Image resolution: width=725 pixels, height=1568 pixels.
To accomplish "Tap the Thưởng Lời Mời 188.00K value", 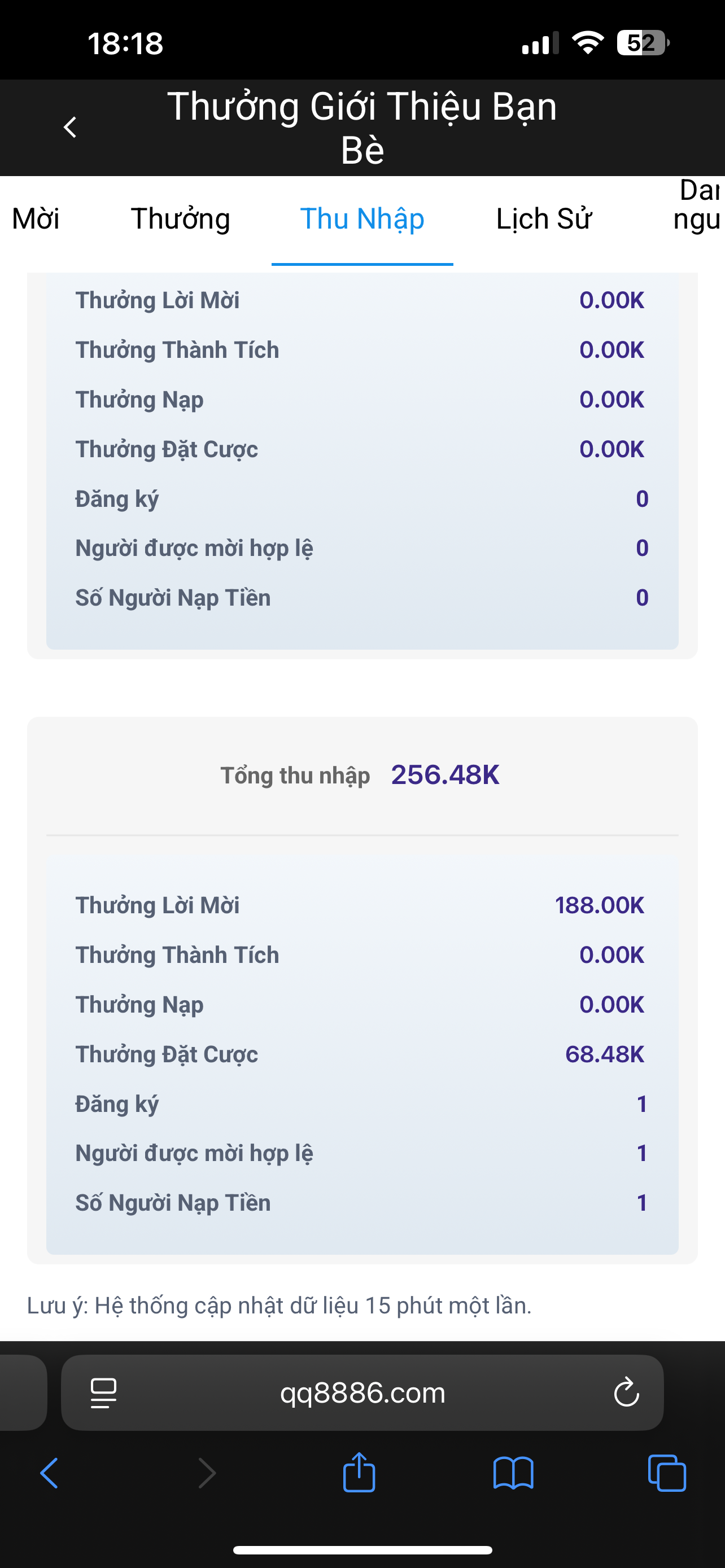I will tap(599, 905).
